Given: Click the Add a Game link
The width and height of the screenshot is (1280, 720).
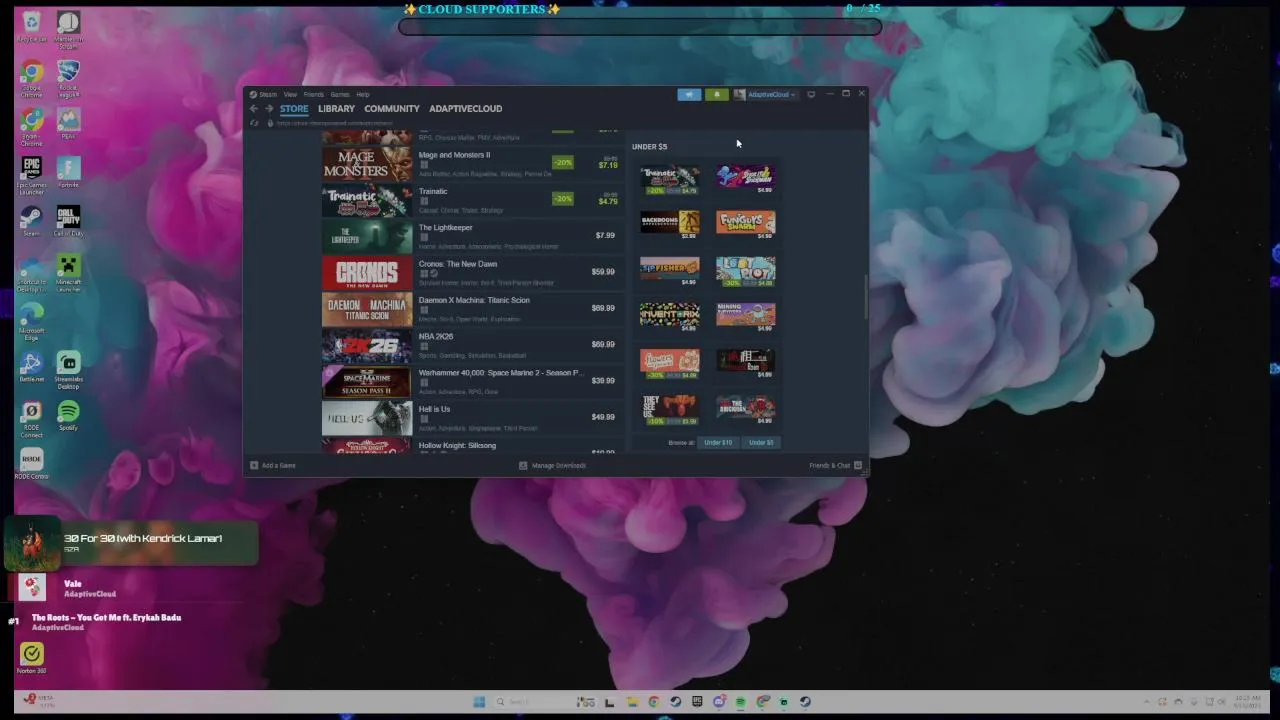Looking at the screenshot, I should point(278,465).
